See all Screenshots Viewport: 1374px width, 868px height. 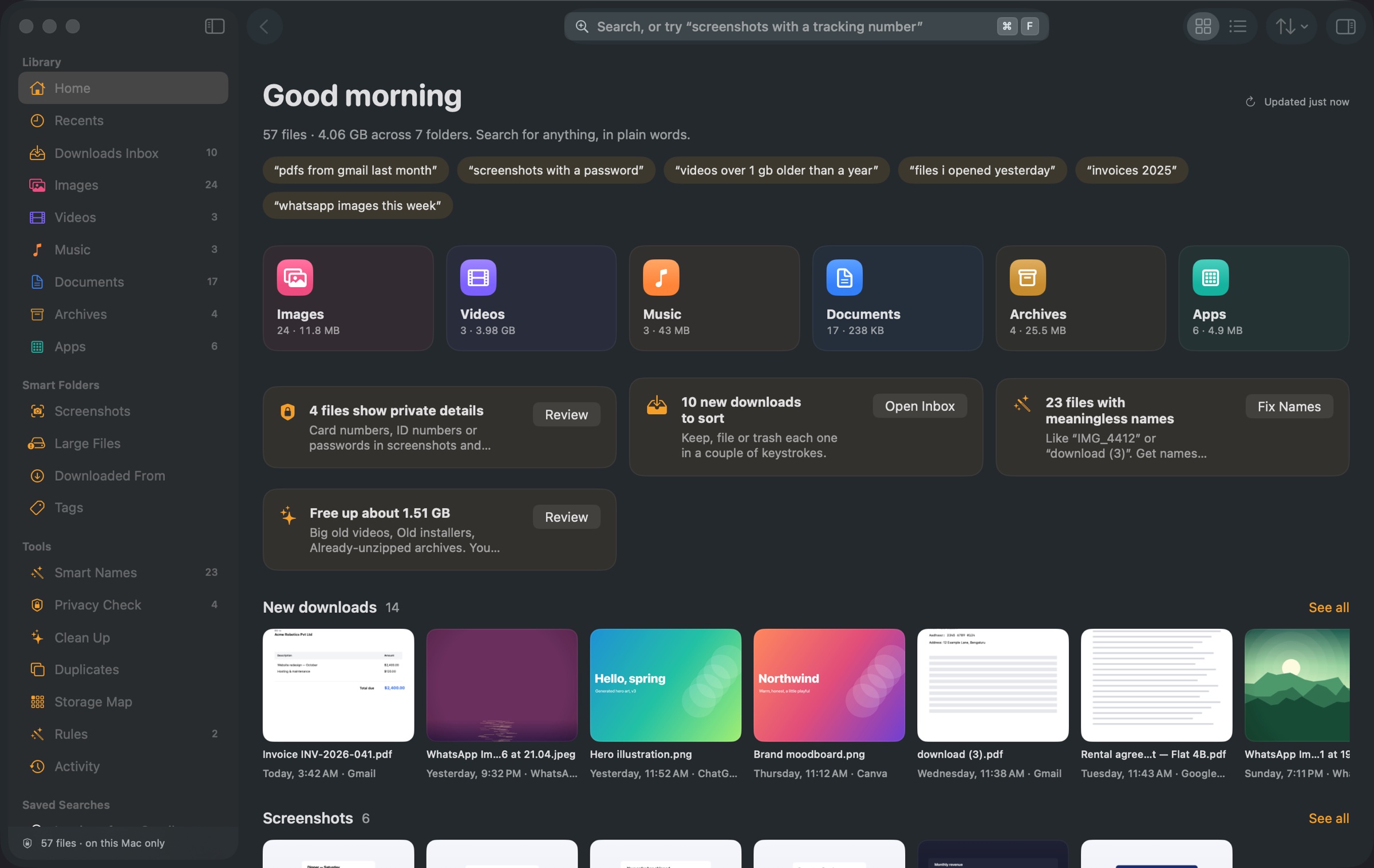pos(1329,819)
